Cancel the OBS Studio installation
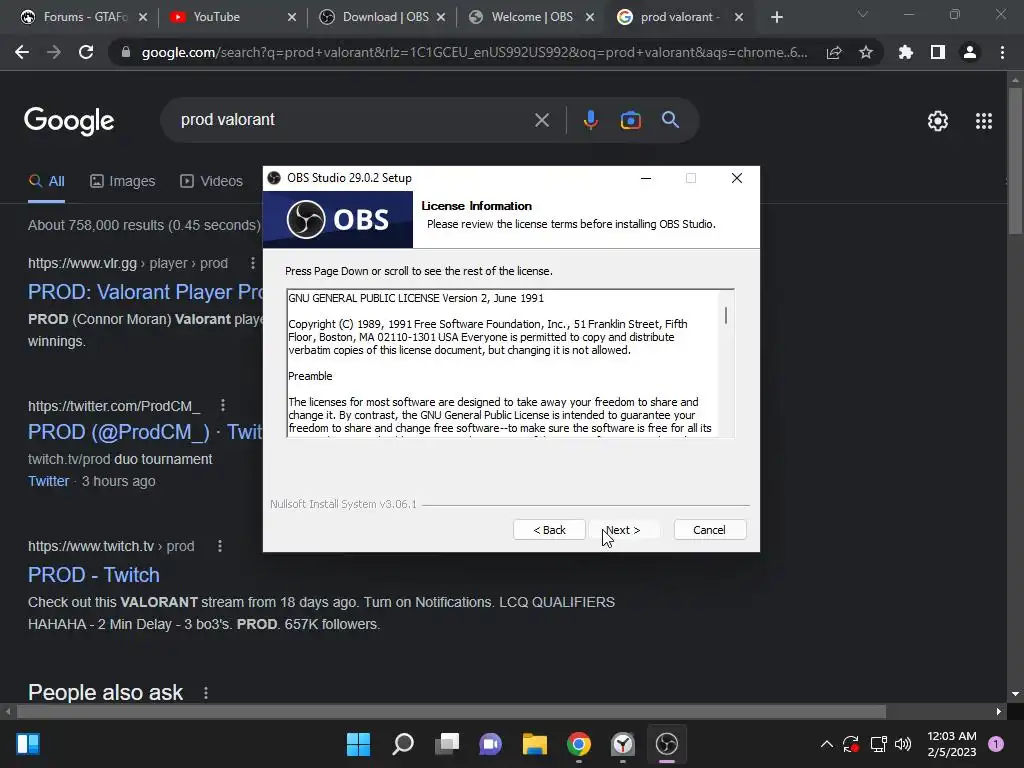This screenshot has height=768, width=1024. pos(709,530)
